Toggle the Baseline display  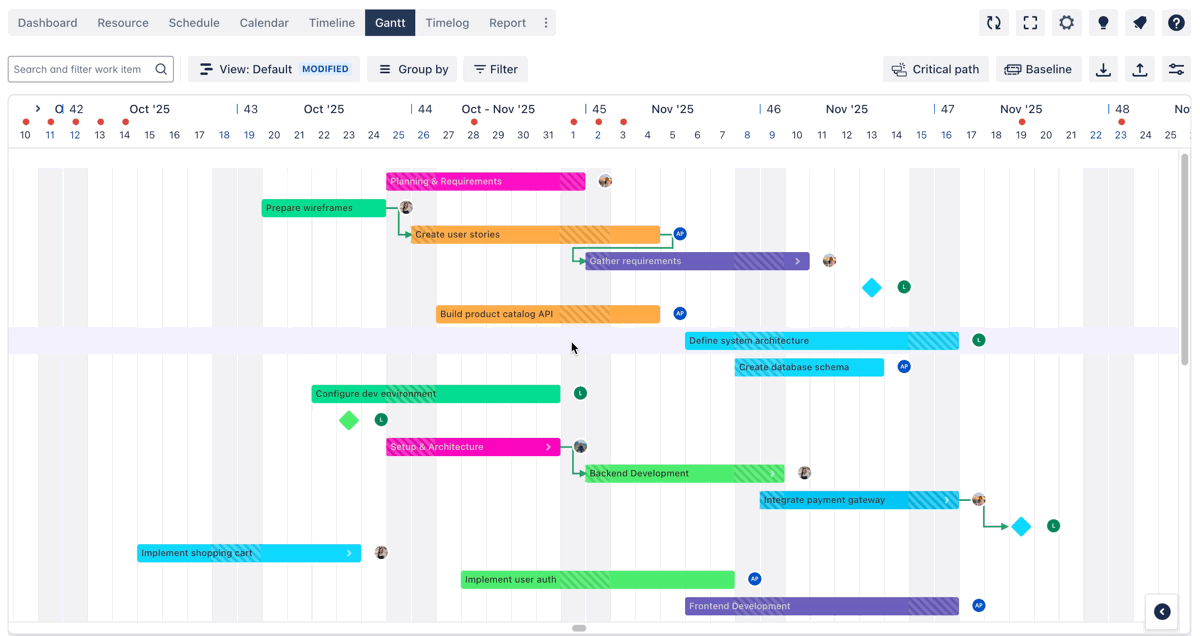[1038, 69]
